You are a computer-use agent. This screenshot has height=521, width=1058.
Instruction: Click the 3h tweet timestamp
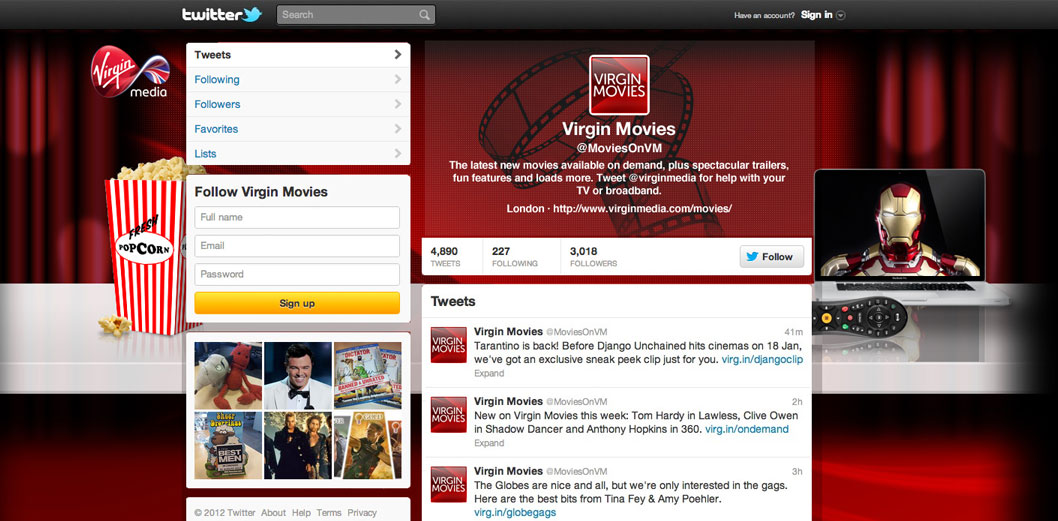point(797,471)
